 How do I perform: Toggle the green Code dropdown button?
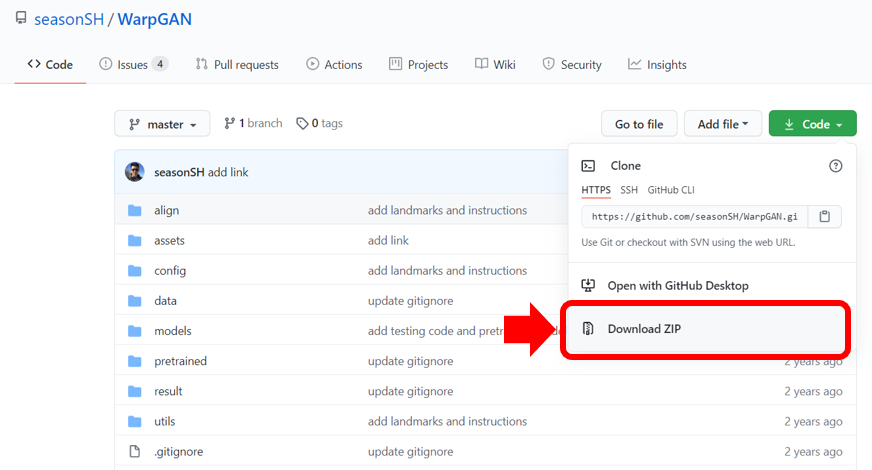[x=812, y=123]
